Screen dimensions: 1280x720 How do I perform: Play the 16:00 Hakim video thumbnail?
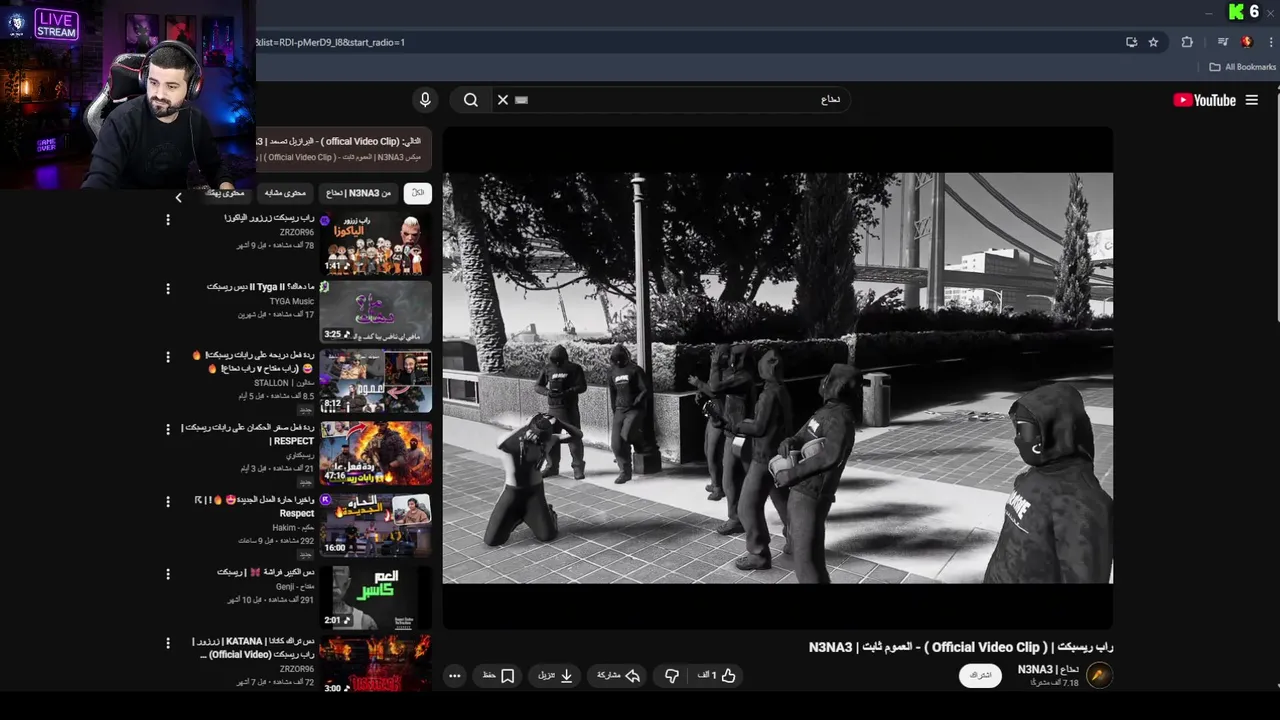[x=376, y=525]
